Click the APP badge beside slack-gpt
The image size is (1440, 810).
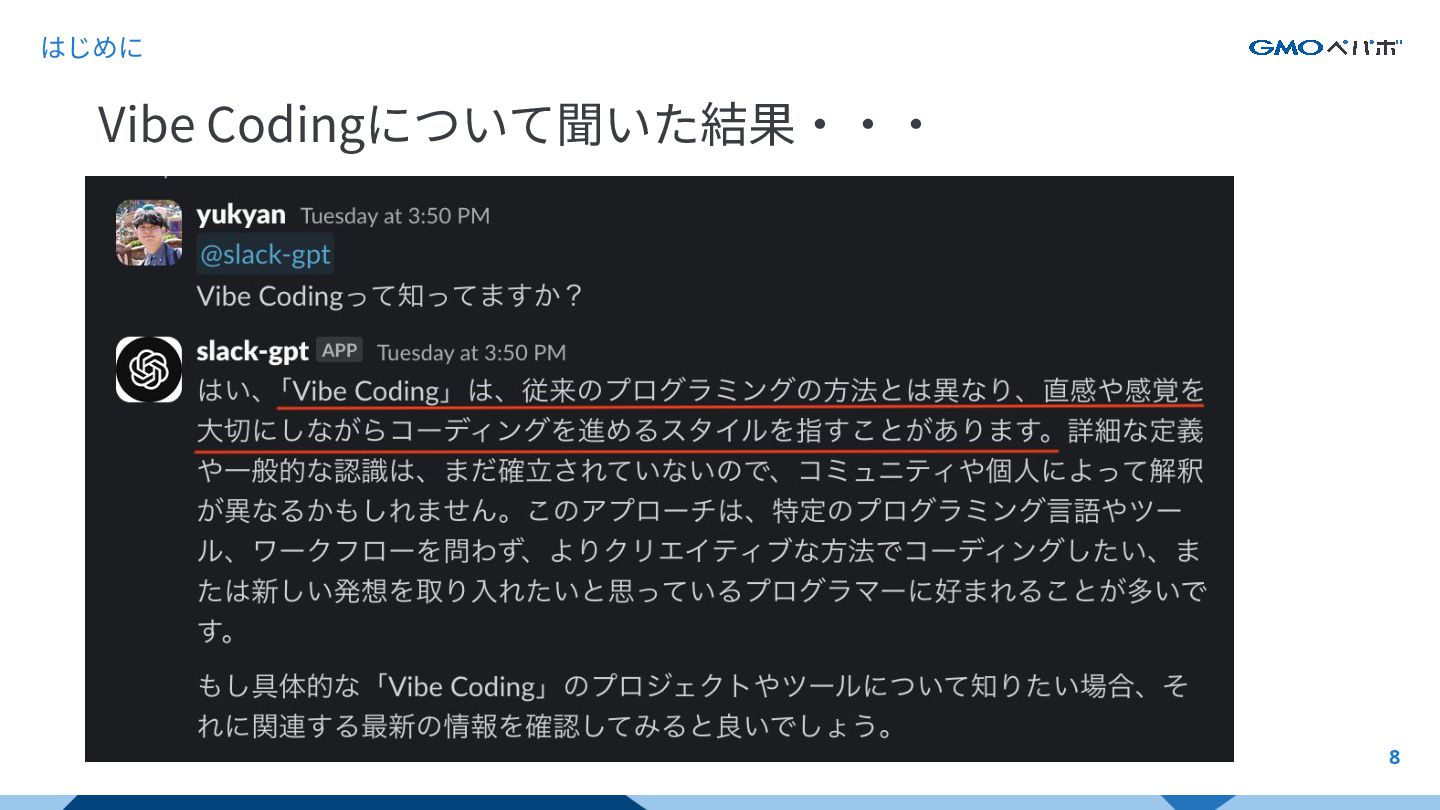[340, 351]
